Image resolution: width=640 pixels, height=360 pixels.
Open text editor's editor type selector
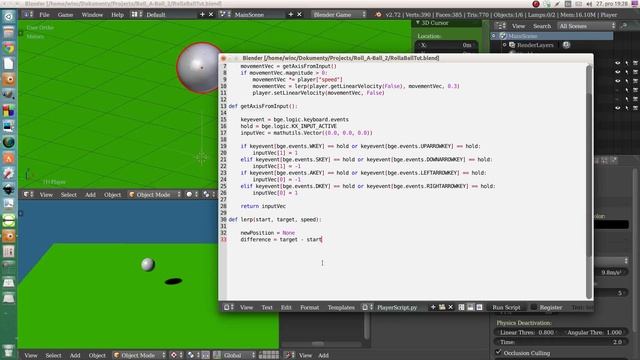229,307
